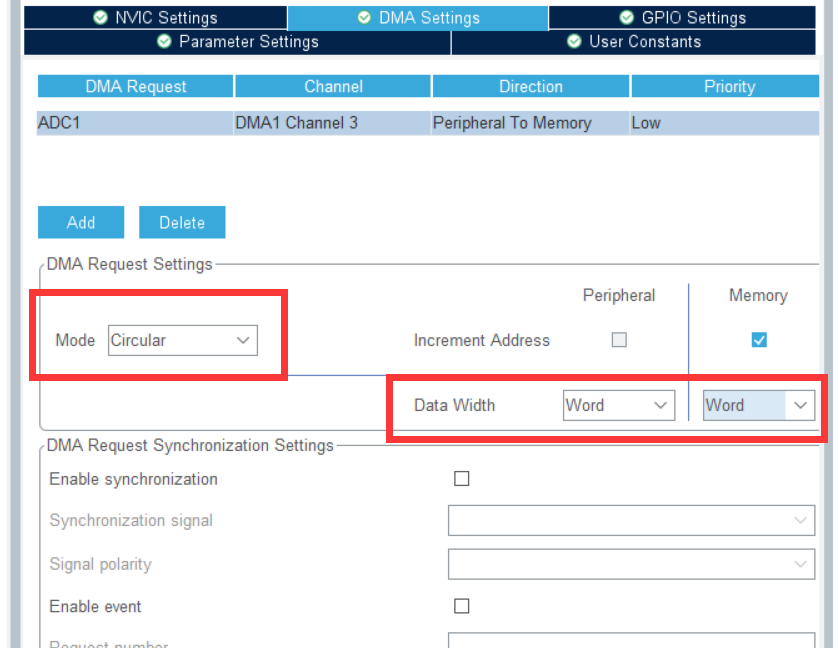The height and width of the screenshot is (648, 838).
Task: Select the ADC1 DMA request row
Action: coord(134,124)
